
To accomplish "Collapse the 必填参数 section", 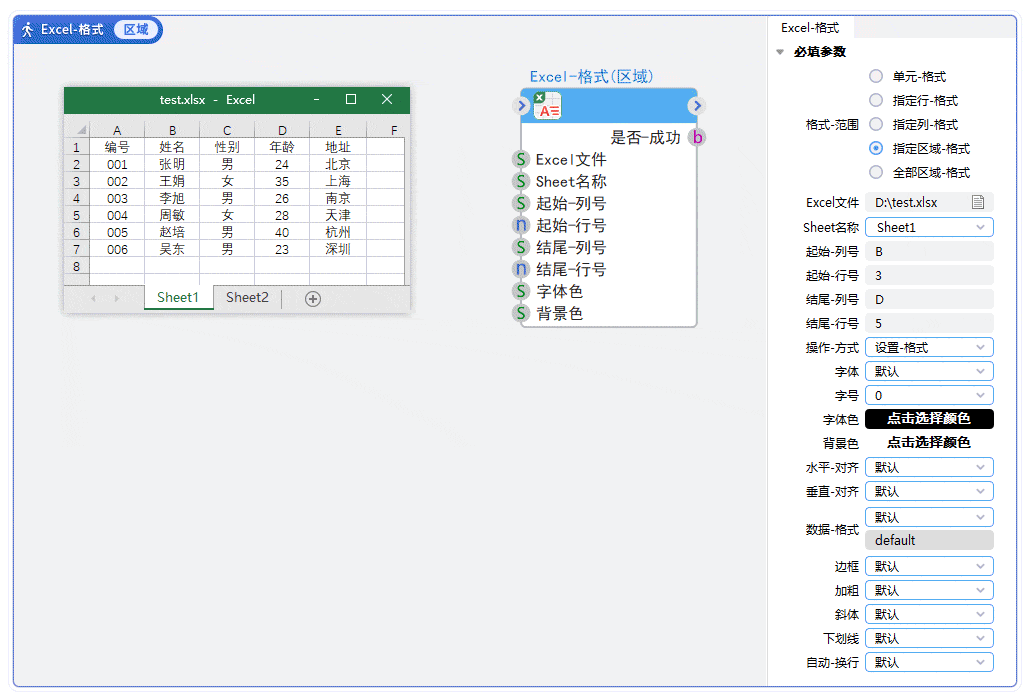I will 781,51.
